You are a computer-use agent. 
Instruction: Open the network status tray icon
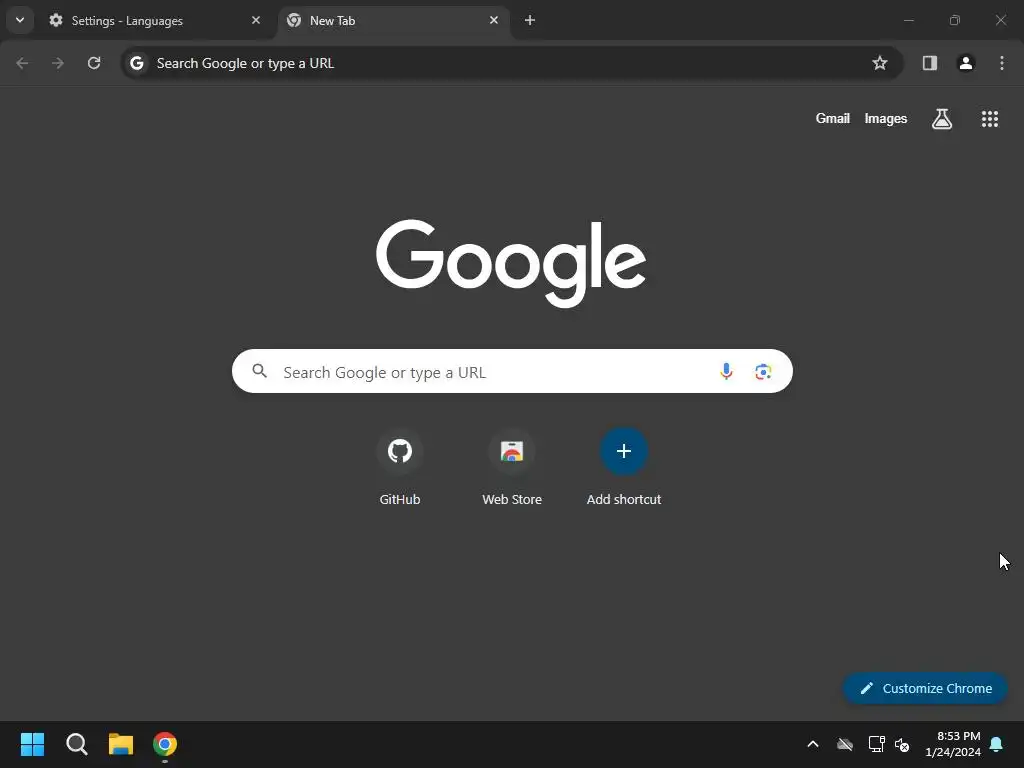coord(876,744)
